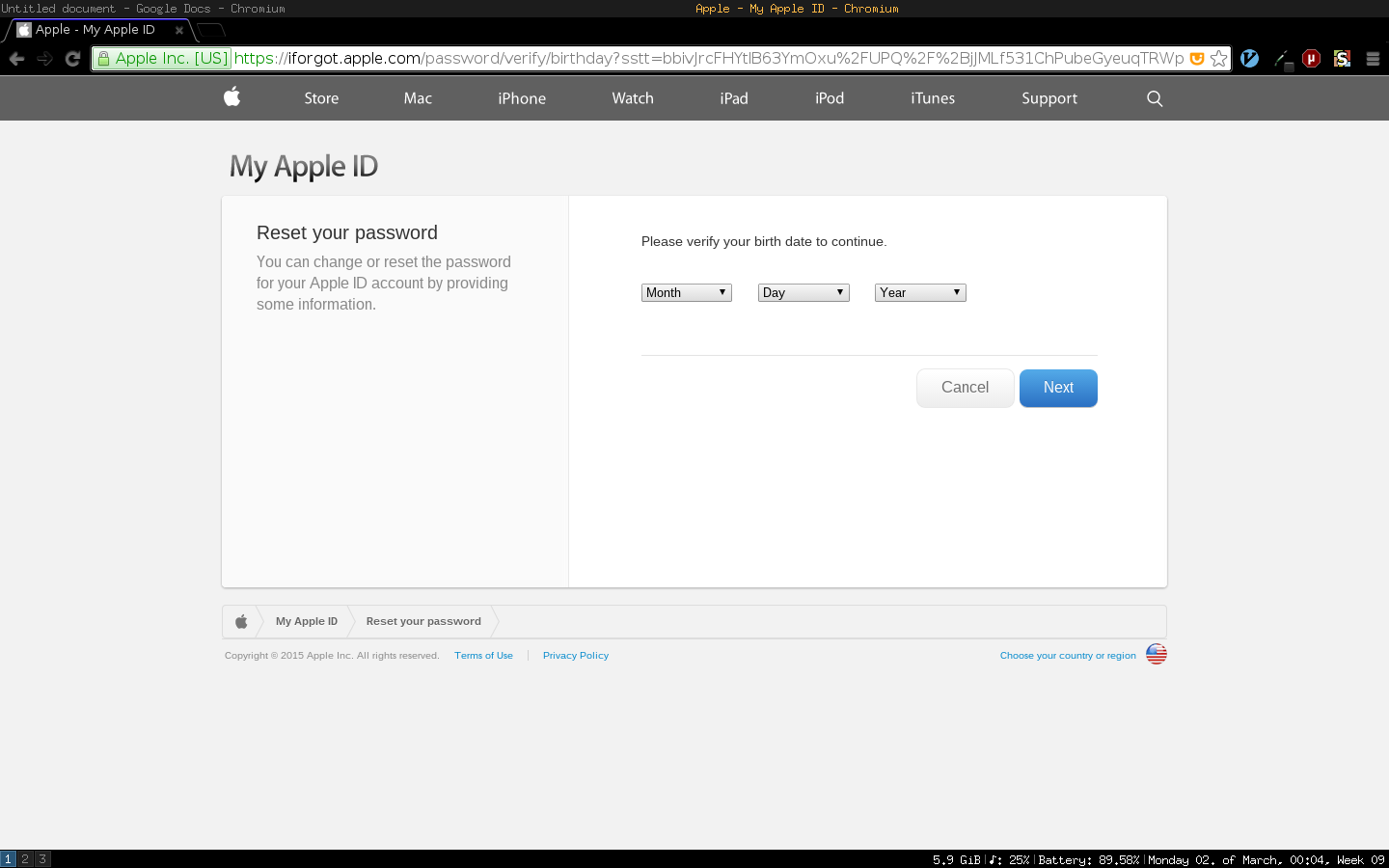
Task: Open the iPad menu item
Action: (734, 98)
